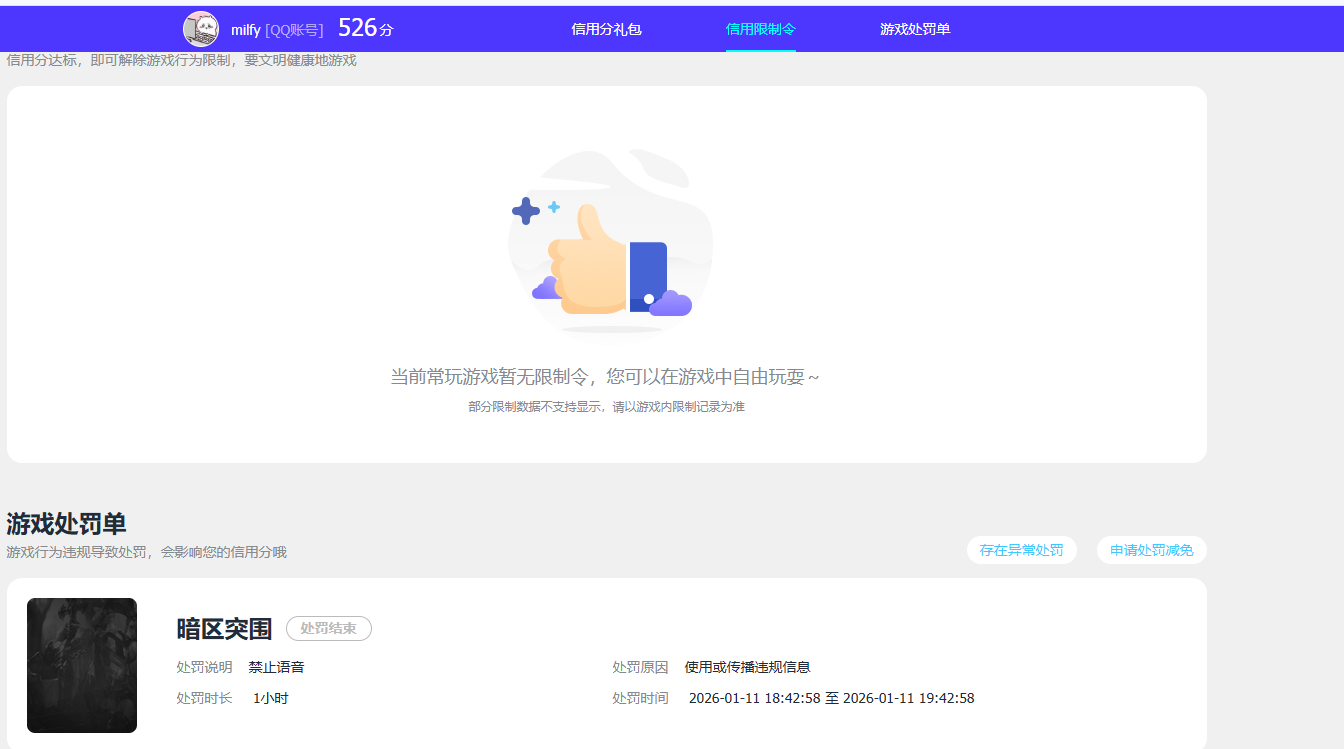This screenshot has height=749, width=1344.
Task: Click the penalty time range 2026-01-11 18:42:58
Action: (x=832, y=698)
